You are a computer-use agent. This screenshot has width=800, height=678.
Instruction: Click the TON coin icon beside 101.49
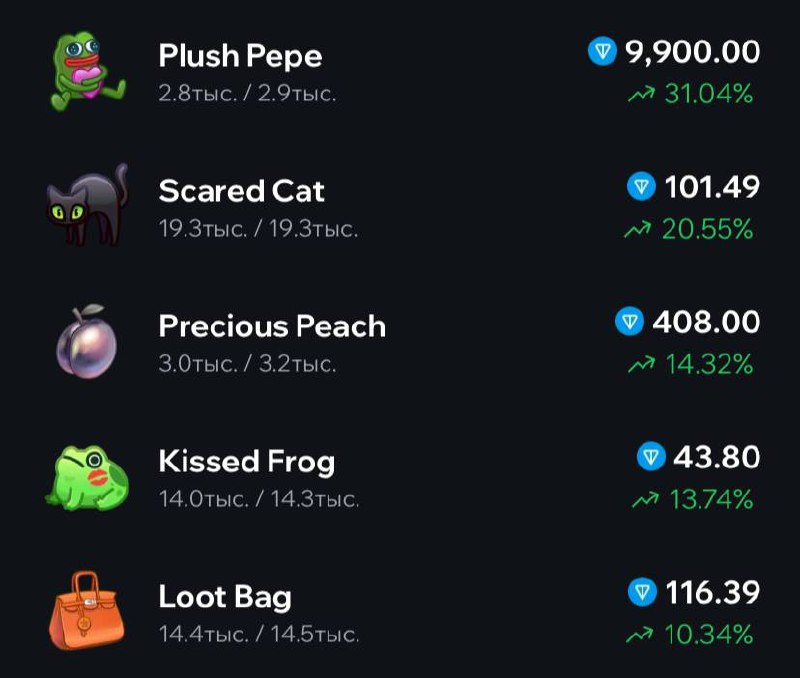641,186
